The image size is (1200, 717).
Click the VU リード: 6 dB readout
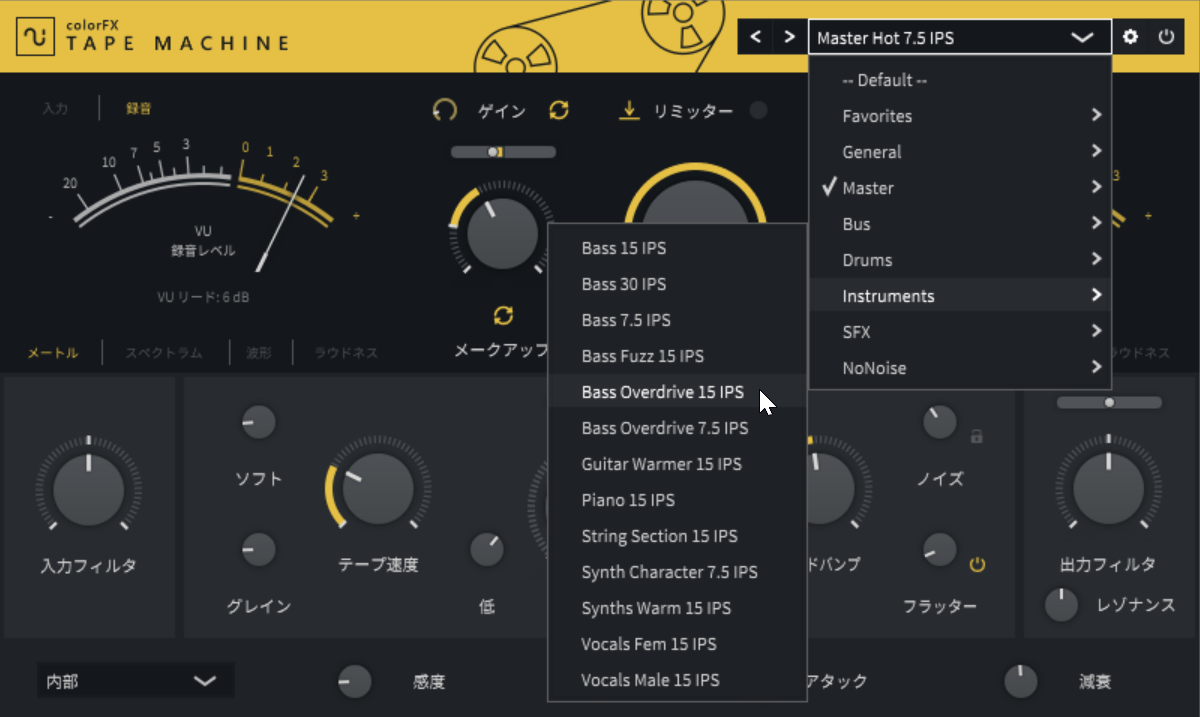(x=203, y=296)
